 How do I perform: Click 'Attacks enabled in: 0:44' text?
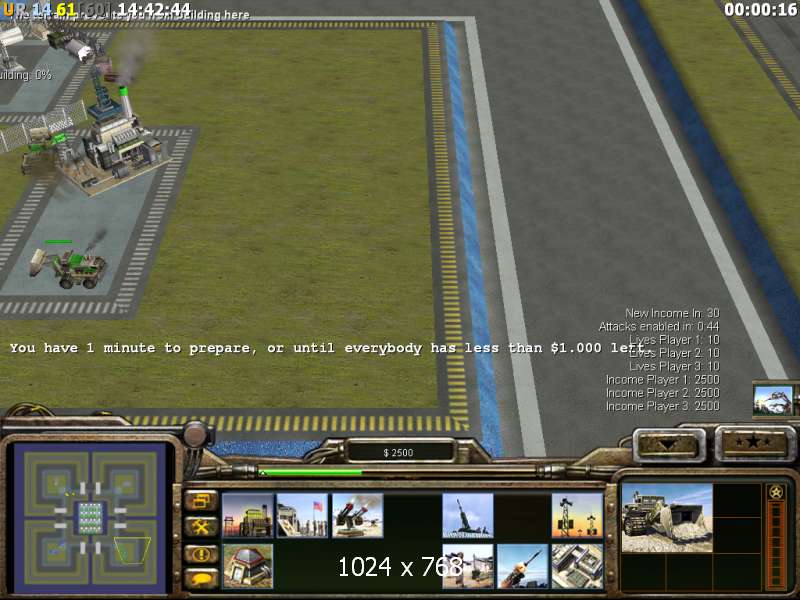(x=659, y=326)
